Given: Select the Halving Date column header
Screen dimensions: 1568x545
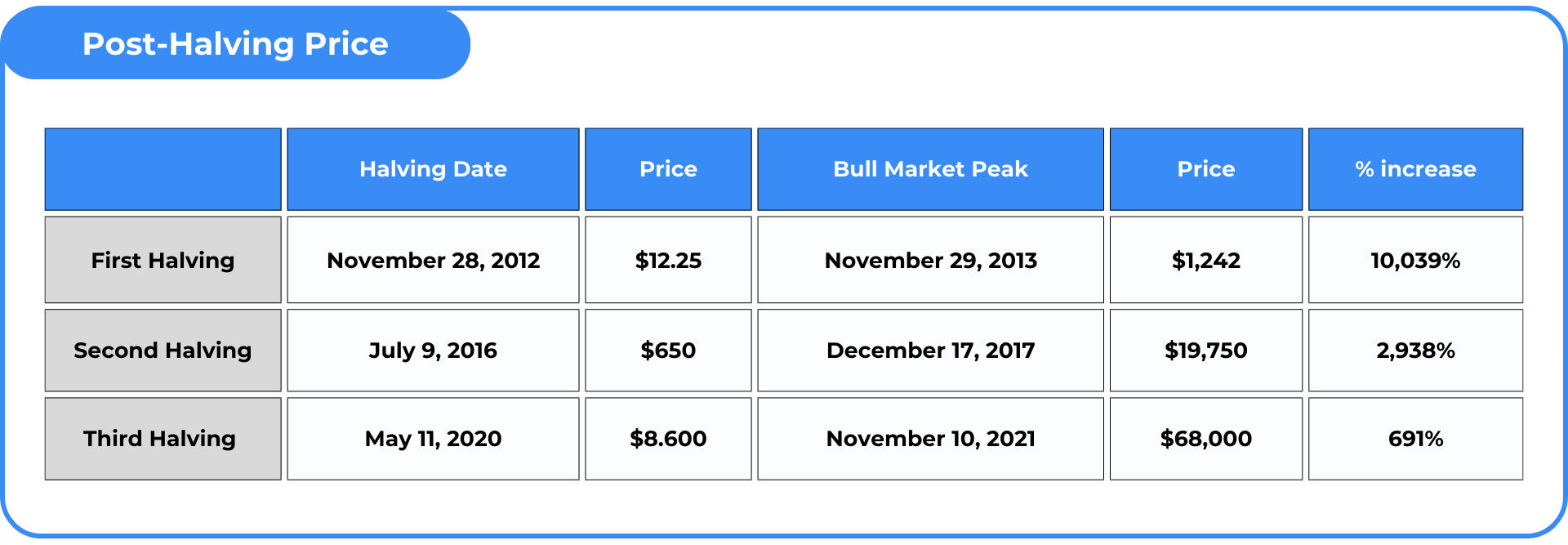Looking at the screenshot, I should pyautogui.click(x=433, y=169).
